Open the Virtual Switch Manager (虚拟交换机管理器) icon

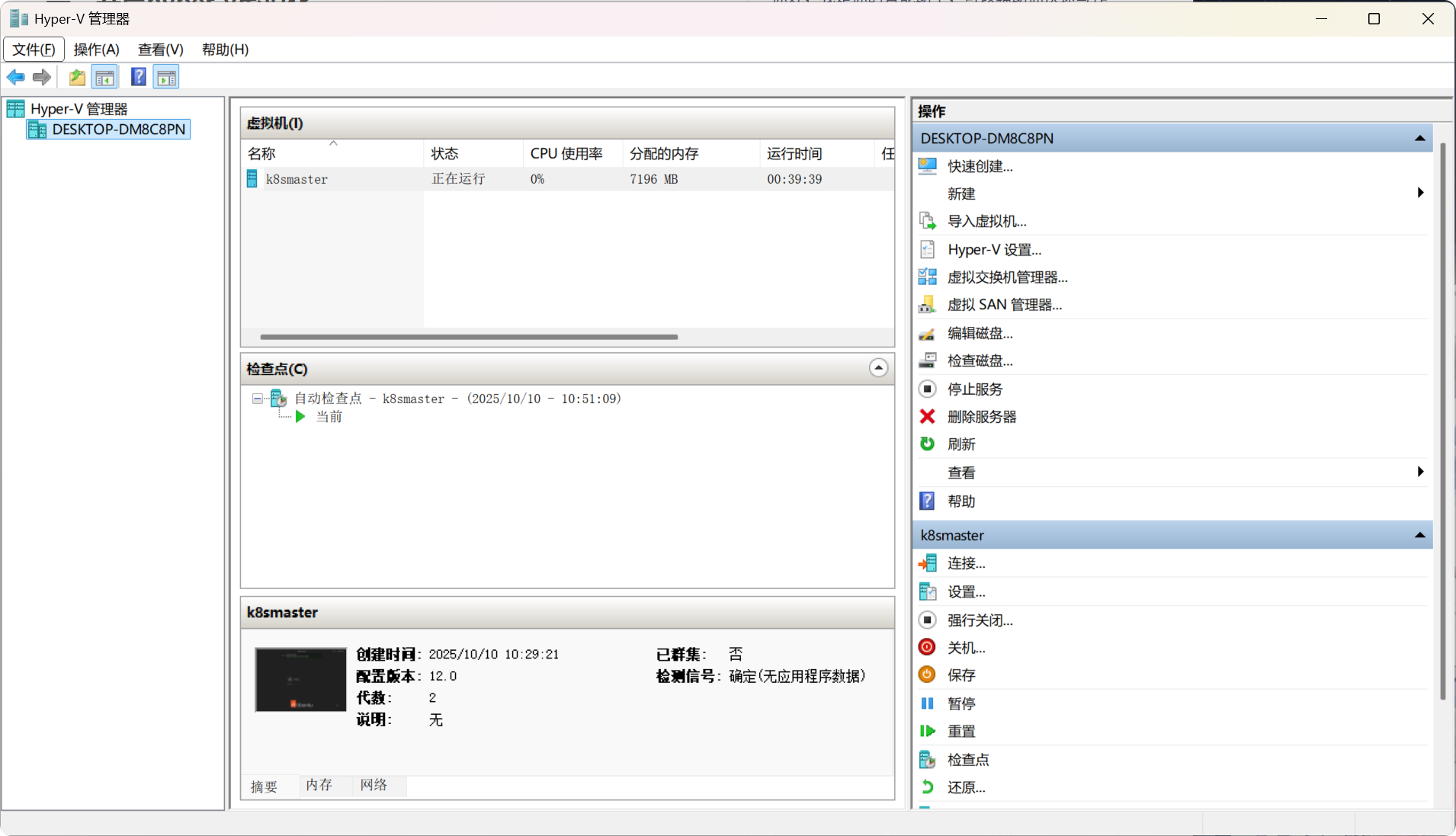(x=927, y=277)
